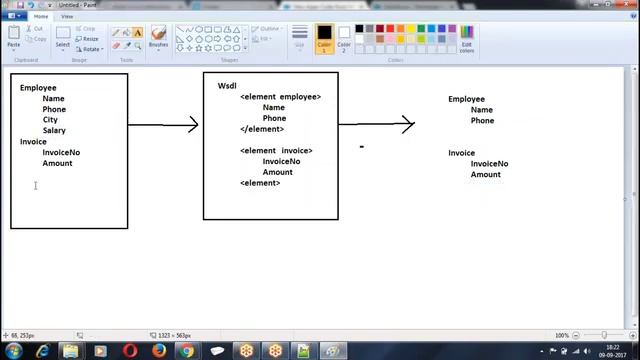Choose the Five-point star shape
The image size is (640, 360).
click(199, 48)
